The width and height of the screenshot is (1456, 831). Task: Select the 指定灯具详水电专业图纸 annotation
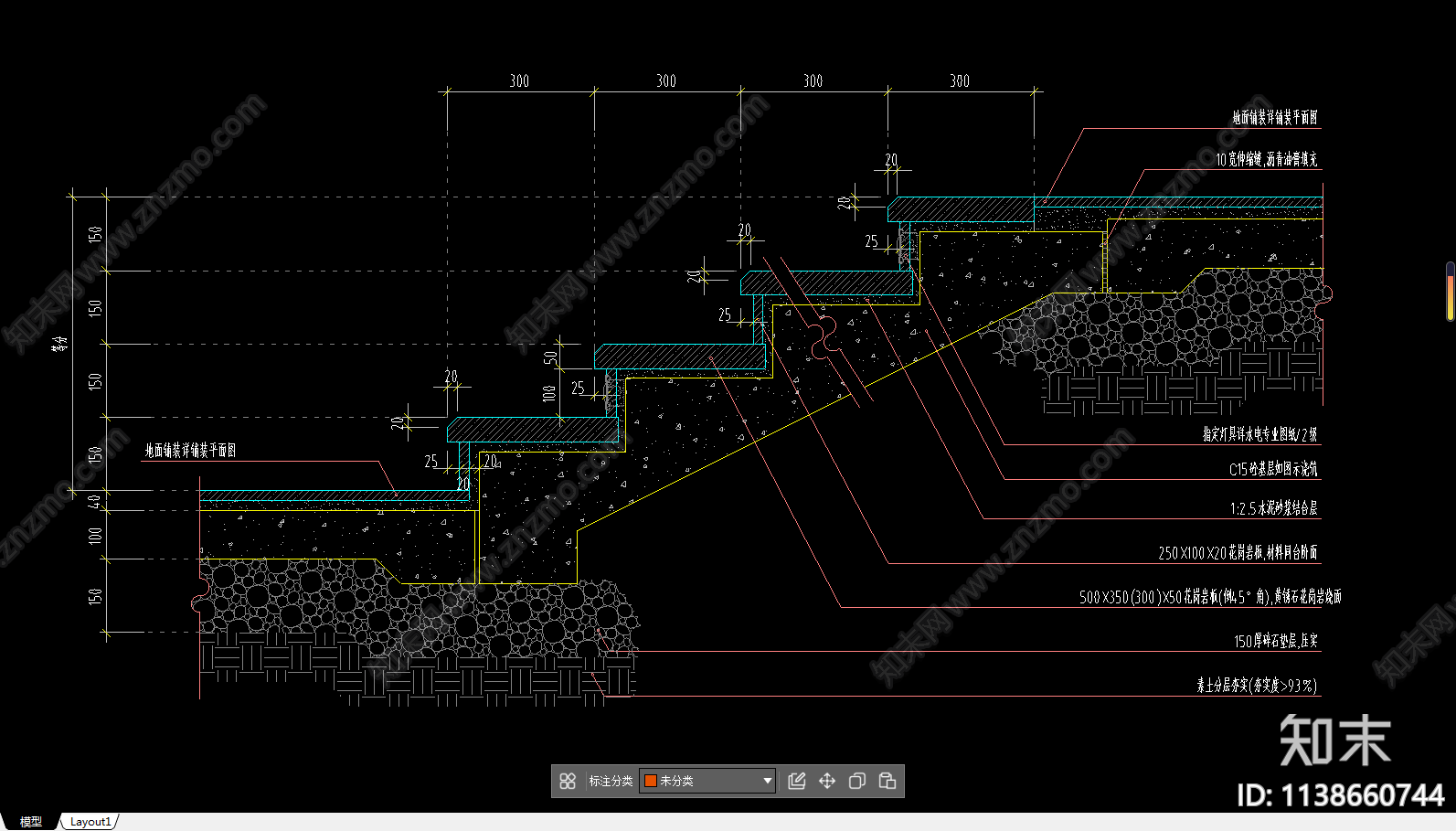coord(1260,435)
